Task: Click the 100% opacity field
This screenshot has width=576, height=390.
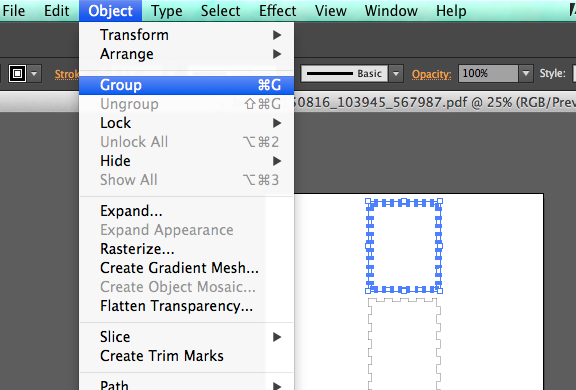Action: pos(488,73)
